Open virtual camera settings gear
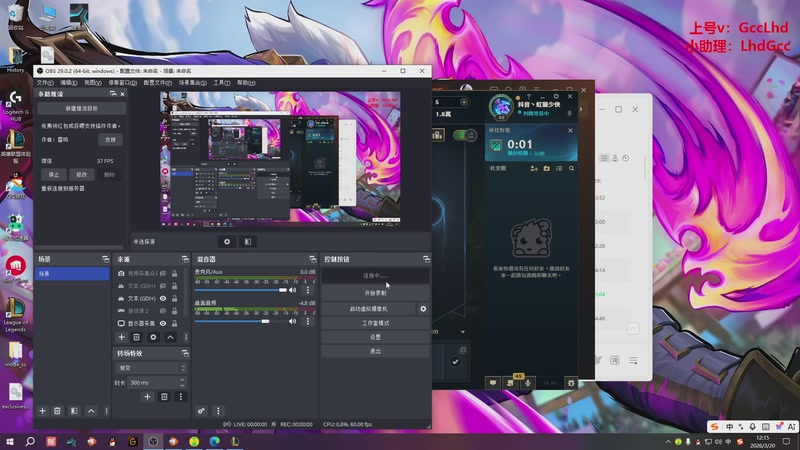 click(423, 309)
